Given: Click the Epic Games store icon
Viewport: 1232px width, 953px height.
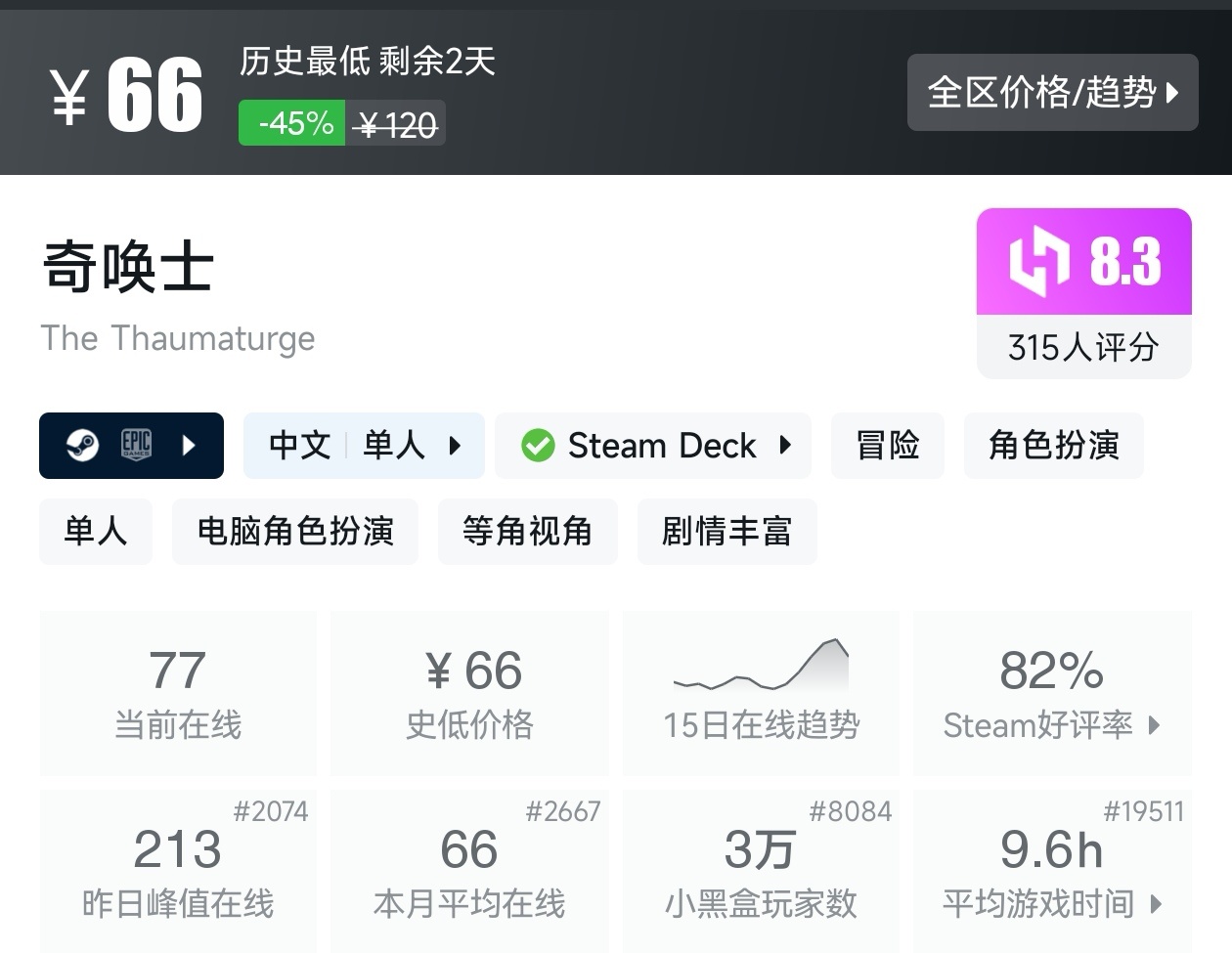Looking at the screenshot, I should click(x=136, y=446).
